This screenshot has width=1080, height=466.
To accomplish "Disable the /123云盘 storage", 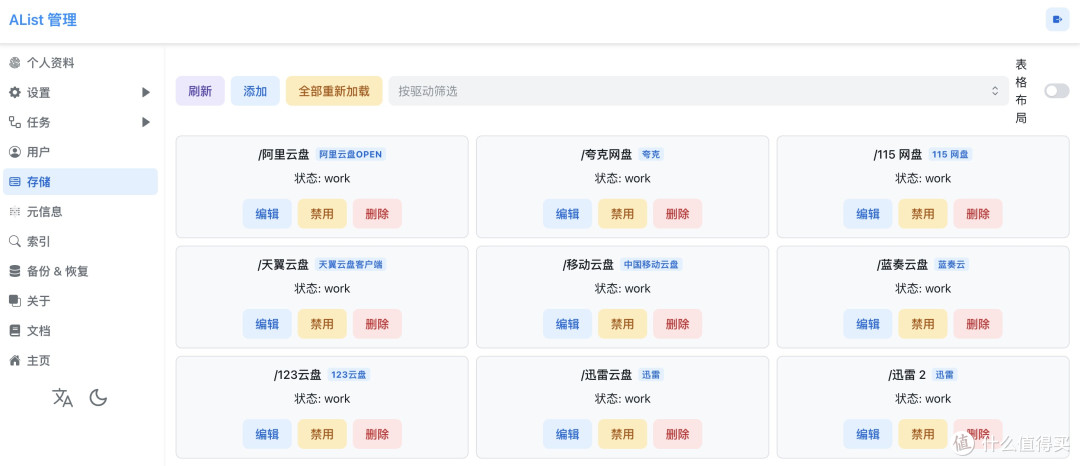I will pyautogui.click(x=322, y=434).
